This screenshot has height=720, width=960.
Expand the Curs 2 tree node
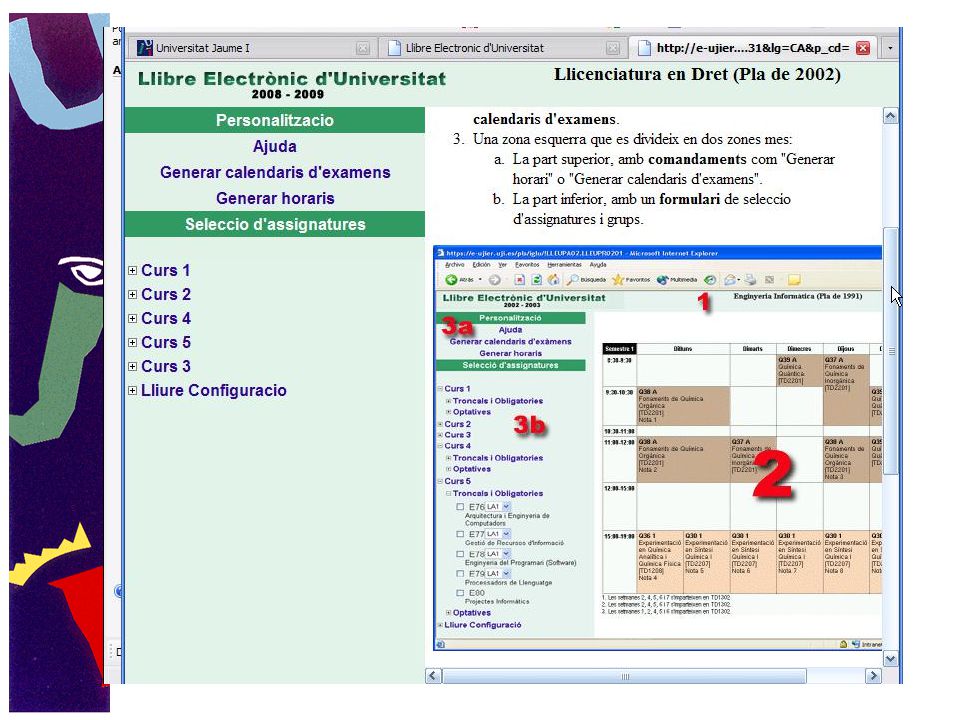[132, 294]
